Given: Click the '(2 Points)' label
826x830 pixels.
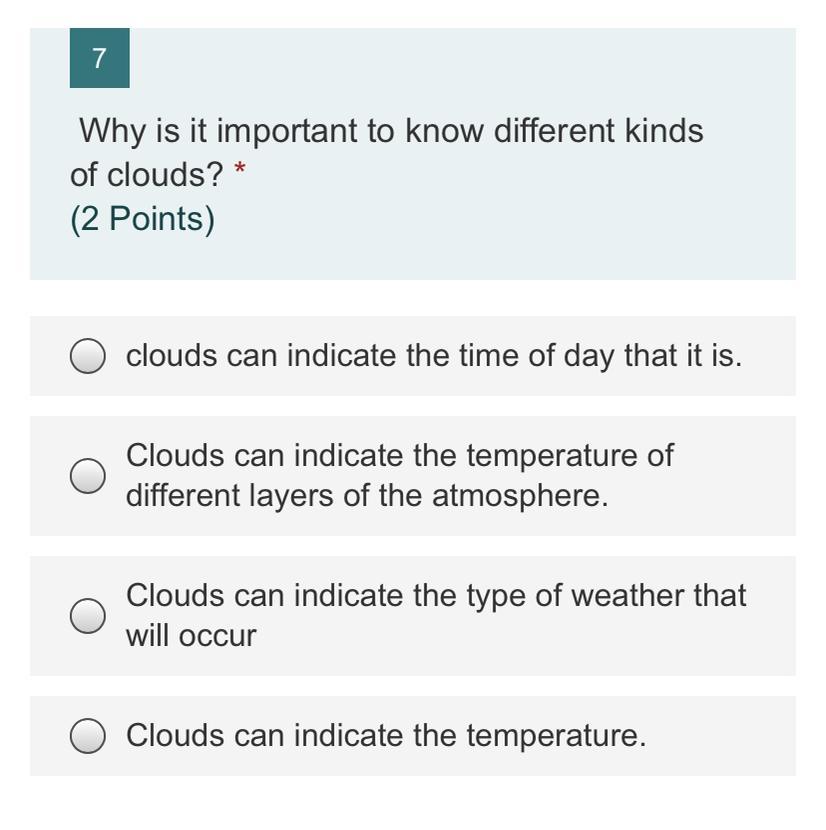Looking at the screenshot, I should [142, 219].
